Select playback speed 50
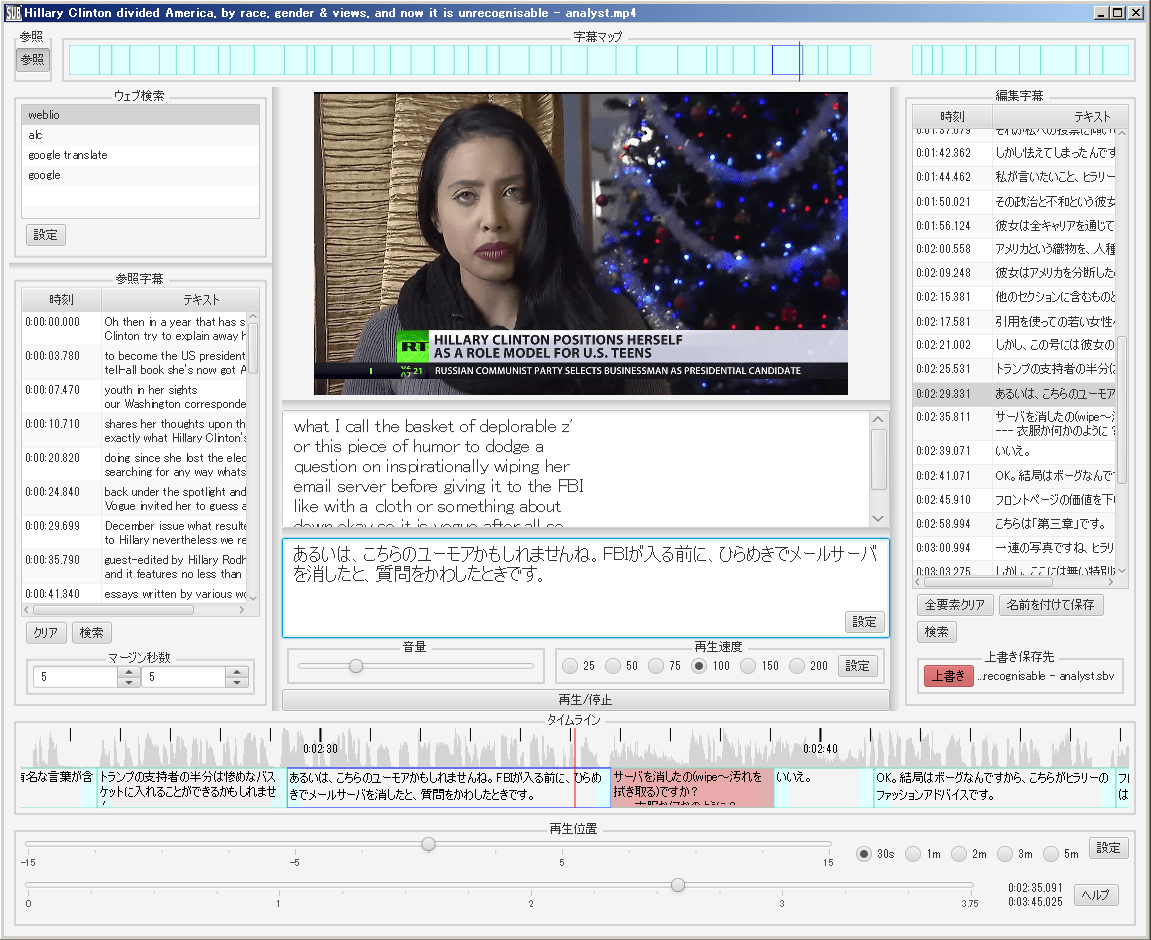The image size is (1151, 940). 613,666
